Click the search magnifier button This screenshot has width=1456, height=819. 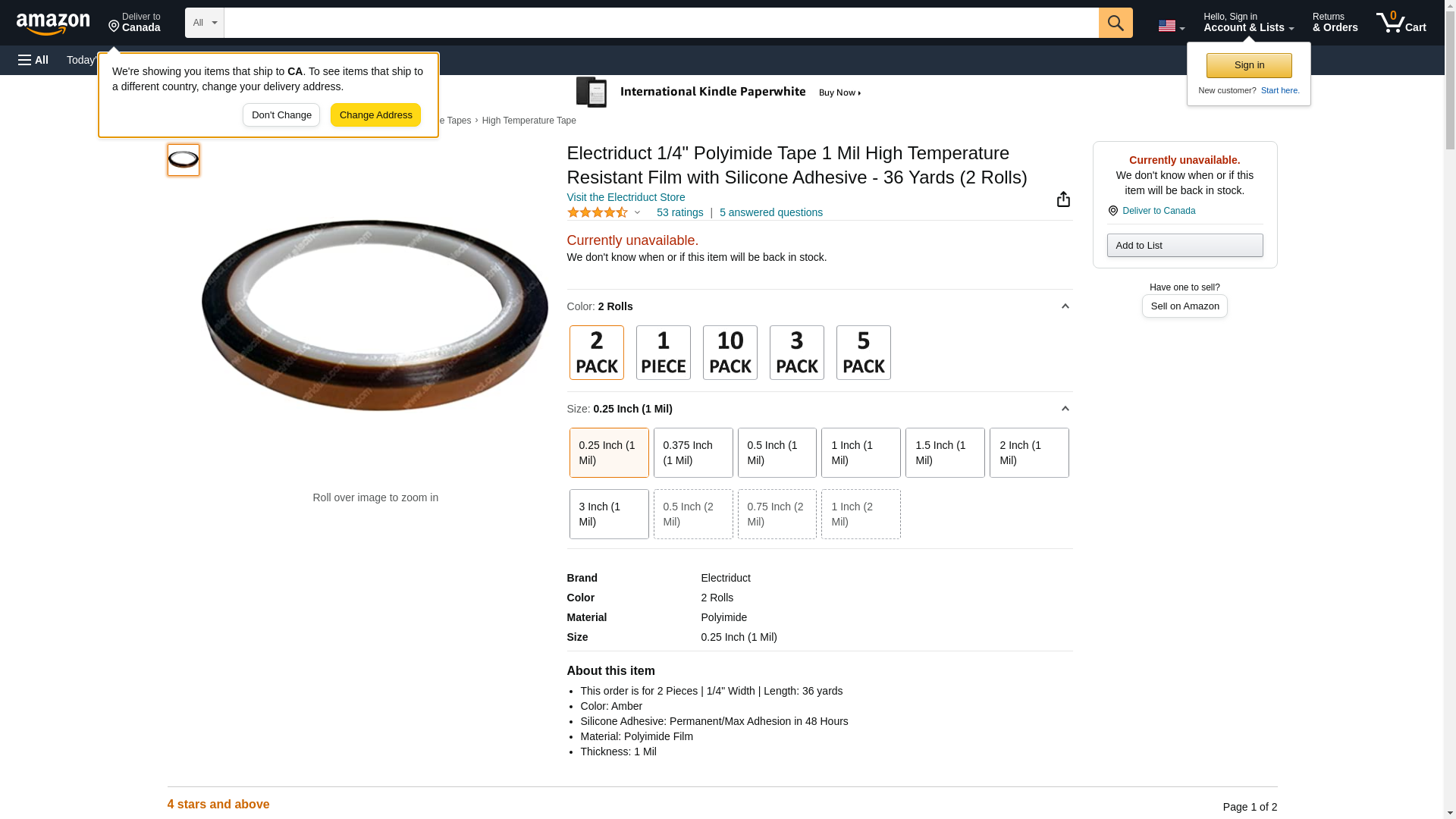point(1115,23)
